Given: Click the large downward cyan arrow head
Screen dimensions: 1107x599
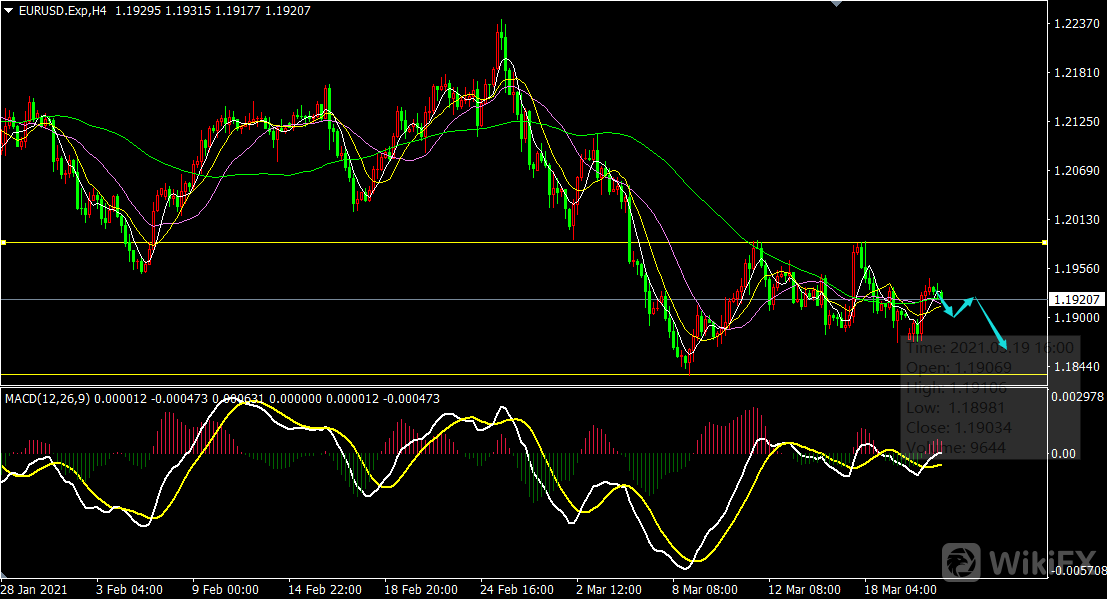Looking at the screenshot, I should coord(1004,346).
